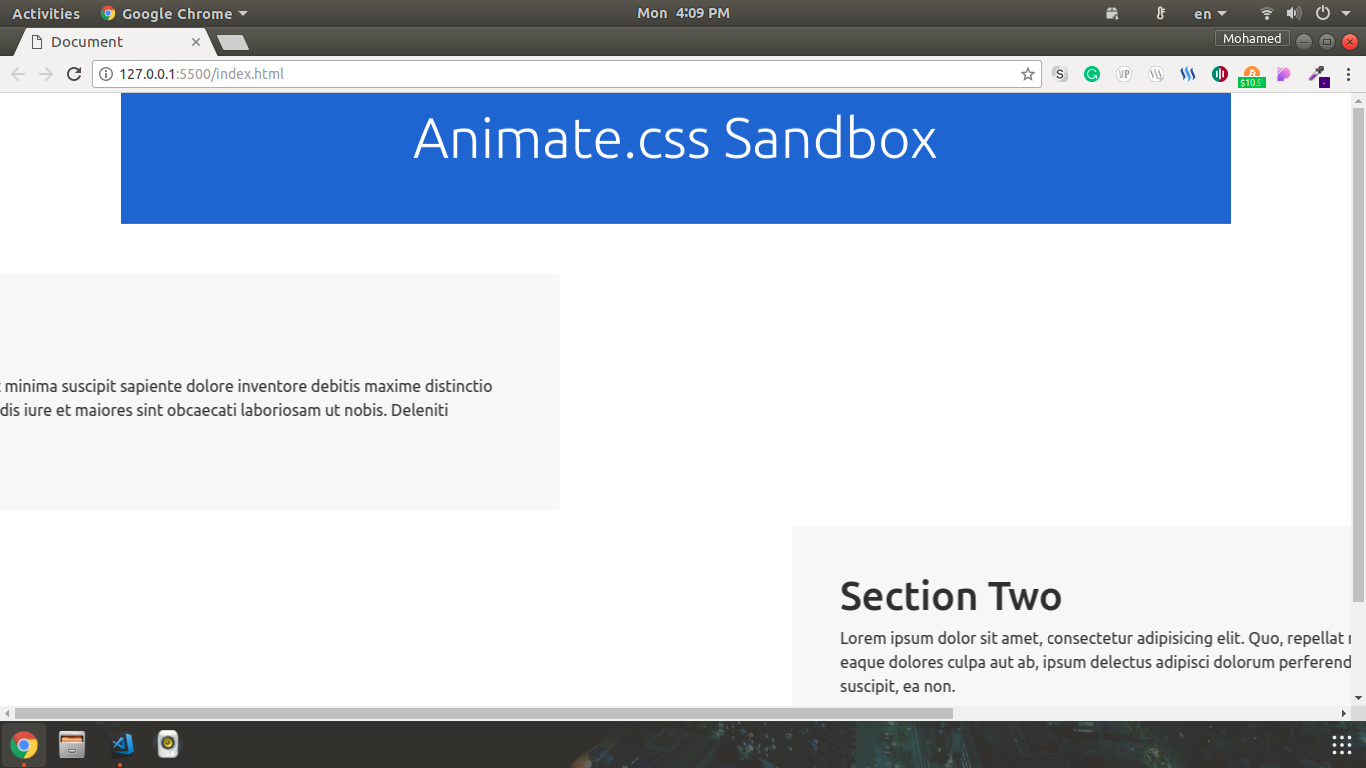Close the Document tab
This screenshot has width=1366, height=768.
point(196,42)
